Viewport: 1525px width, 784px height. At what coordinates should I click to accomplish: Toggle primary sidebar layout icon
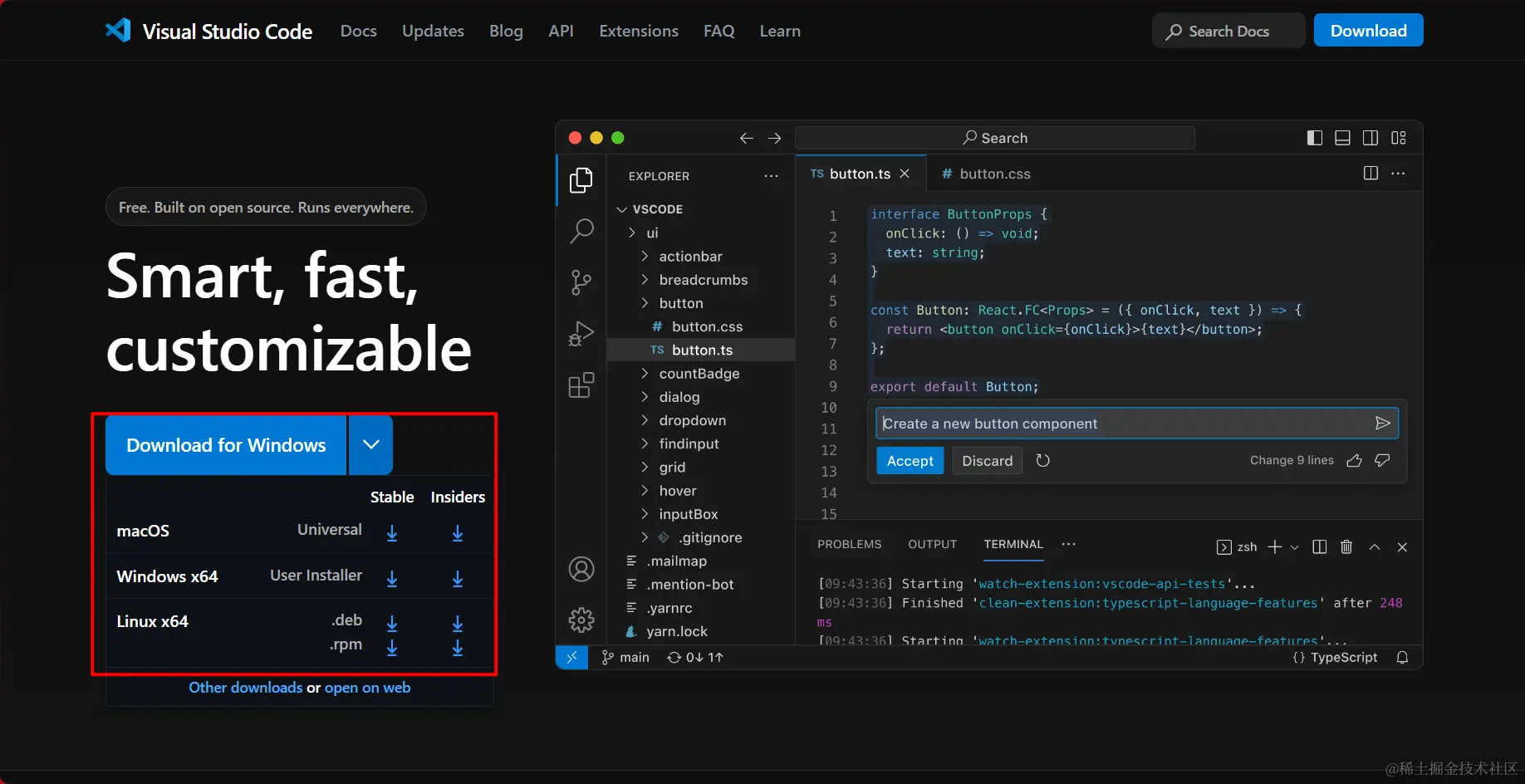[1315, 138]
